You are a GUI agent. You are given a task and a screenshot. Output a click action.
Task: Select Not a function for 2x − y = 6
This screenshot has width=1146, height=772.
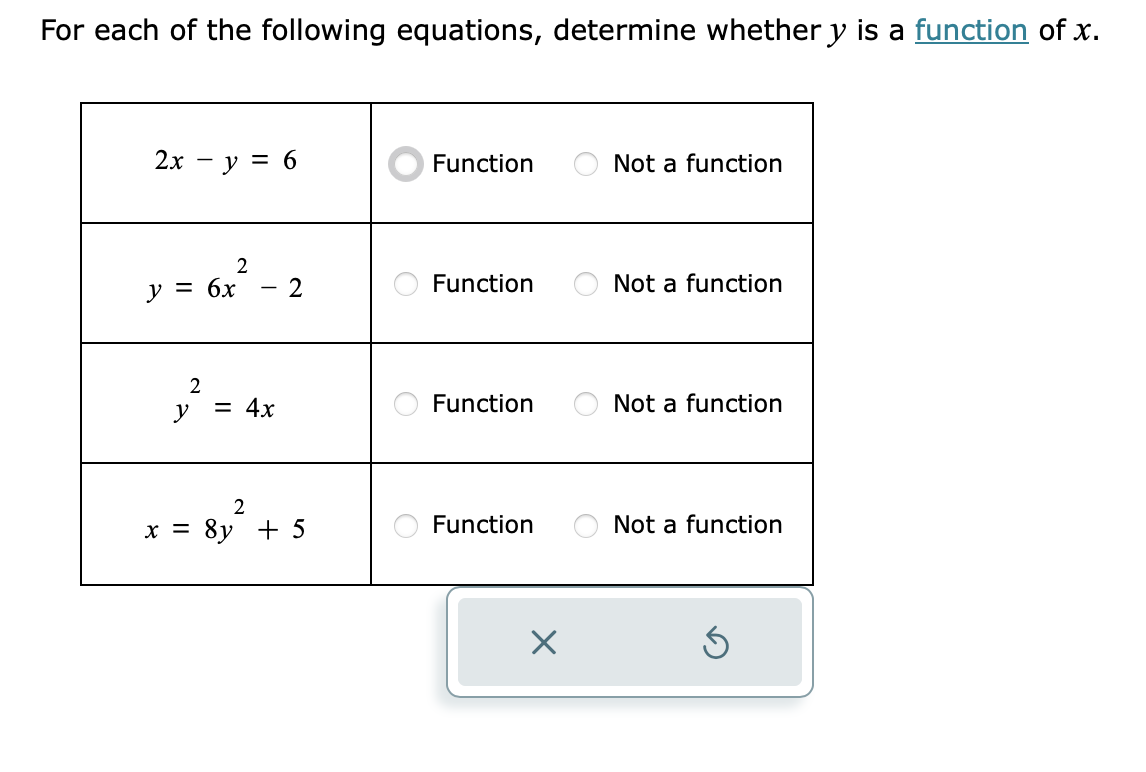click(585, 163)
